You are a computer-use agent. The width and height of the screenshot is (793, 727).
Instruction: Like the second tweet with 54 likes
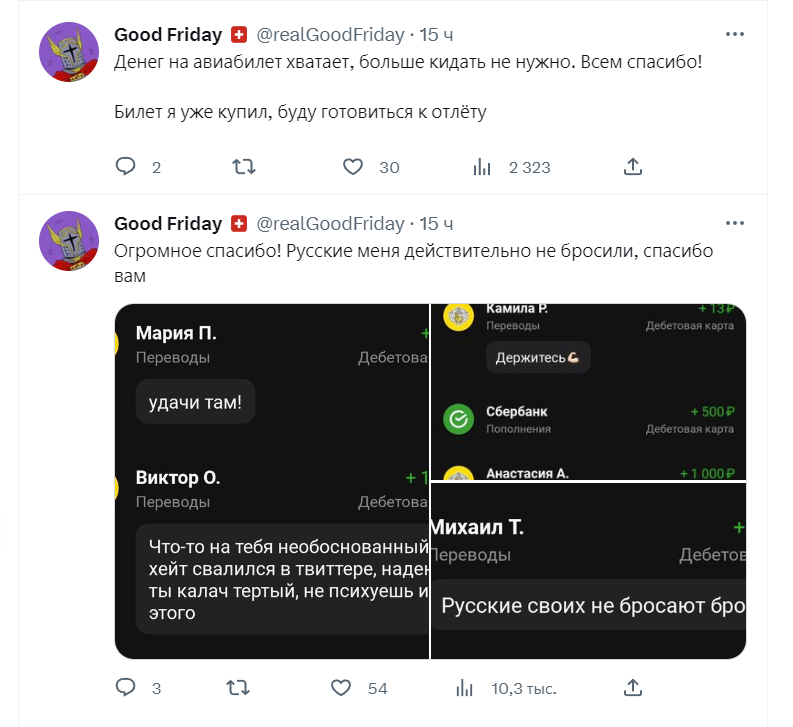(342, 688)
